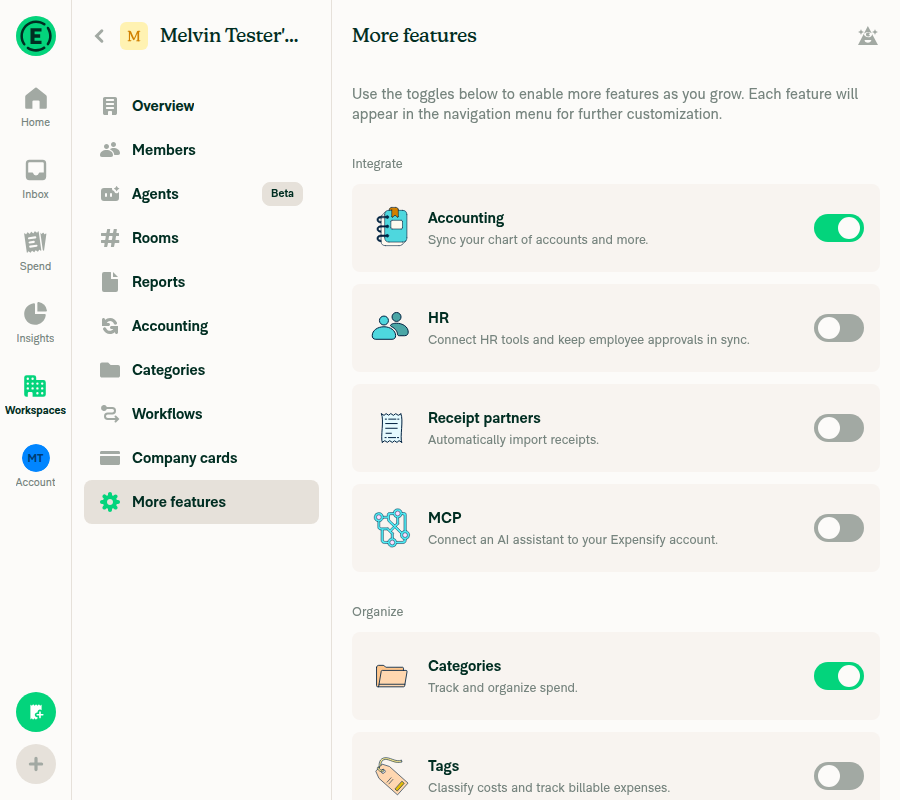900x800 pixels.
Task: Go back using the left chevron
Action: point(99,36)
